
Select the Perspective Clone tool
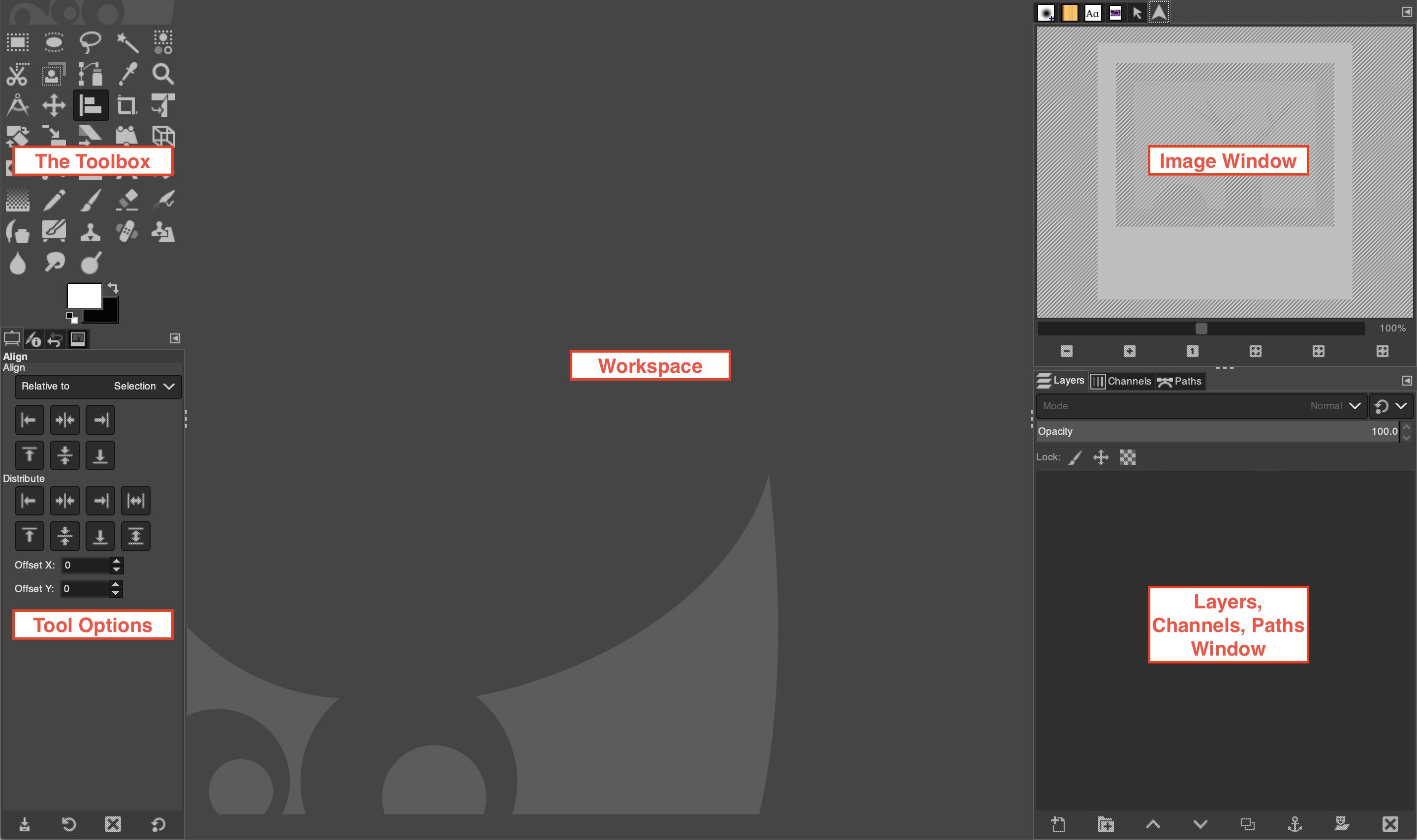coord(163,232)
